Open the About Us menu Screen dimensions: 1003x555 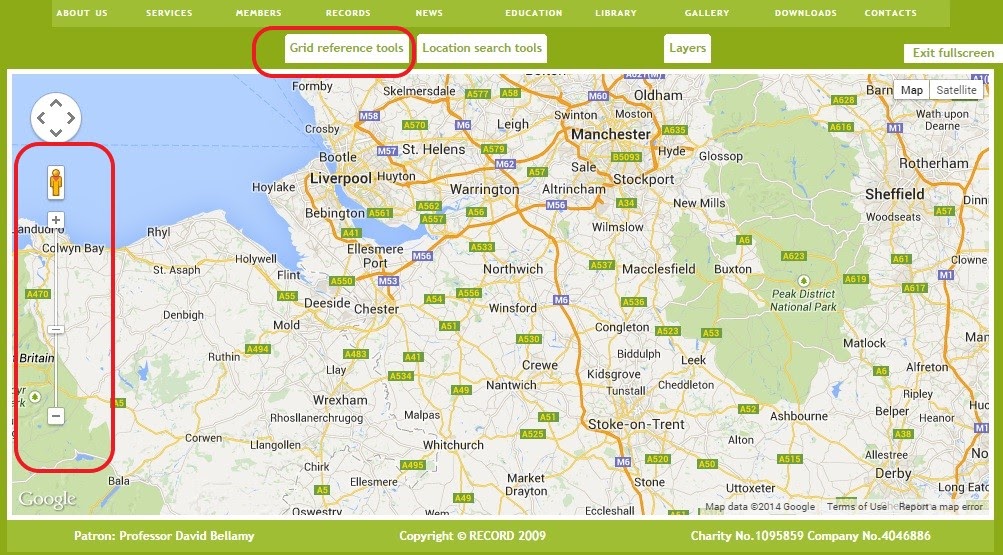[82, 13]
